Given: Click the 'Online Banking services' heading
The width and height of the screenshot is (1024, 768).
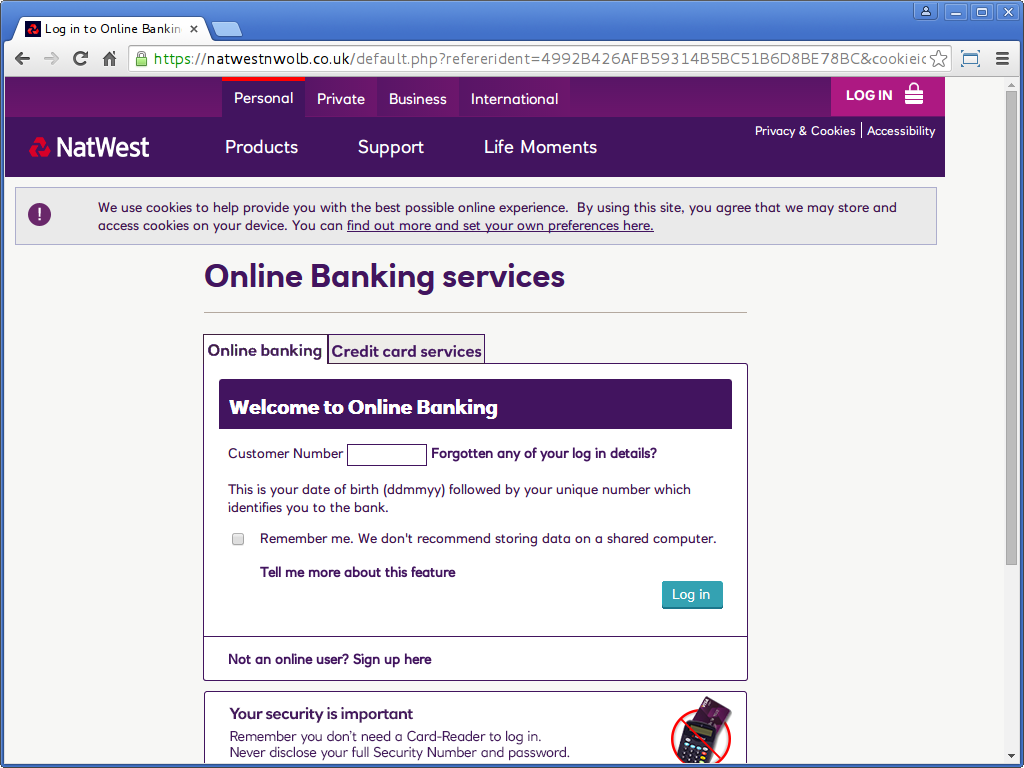Looking at the screenshot, I should 385,276.
